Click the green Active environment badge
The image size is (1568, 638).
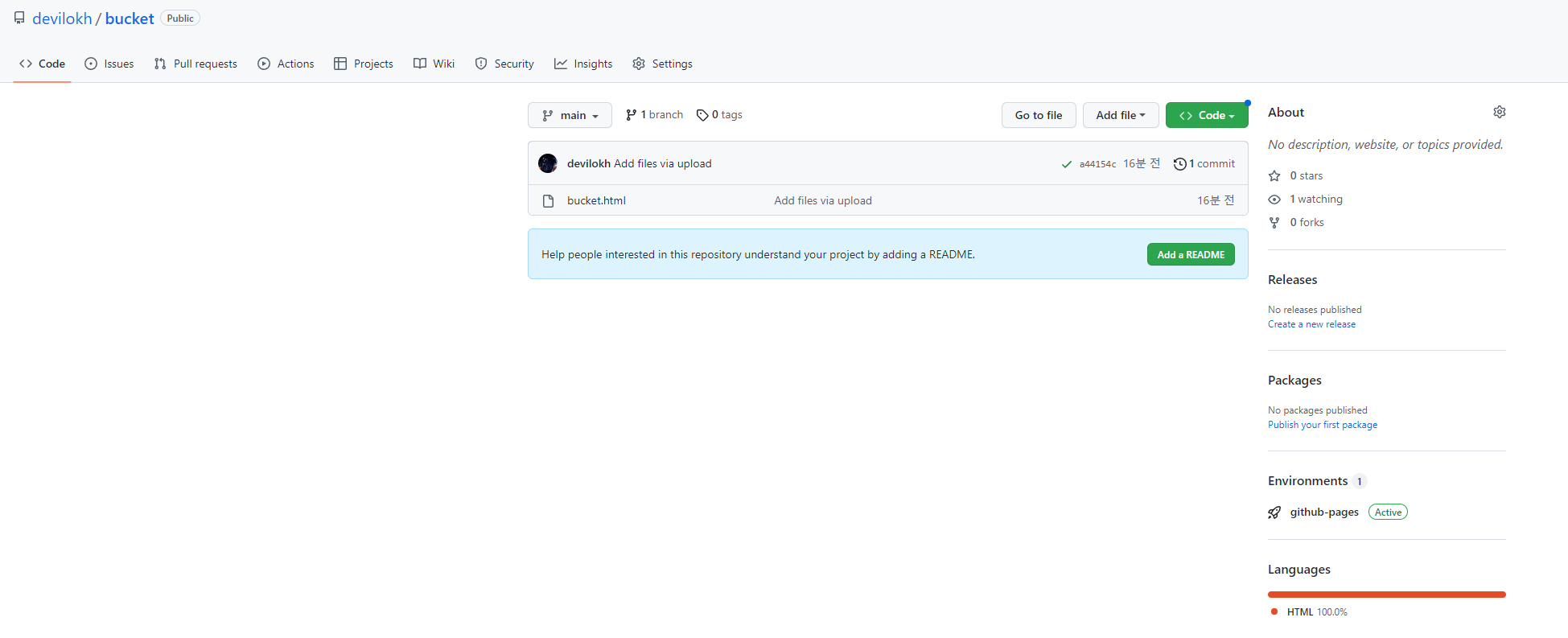pos(1388,512)
